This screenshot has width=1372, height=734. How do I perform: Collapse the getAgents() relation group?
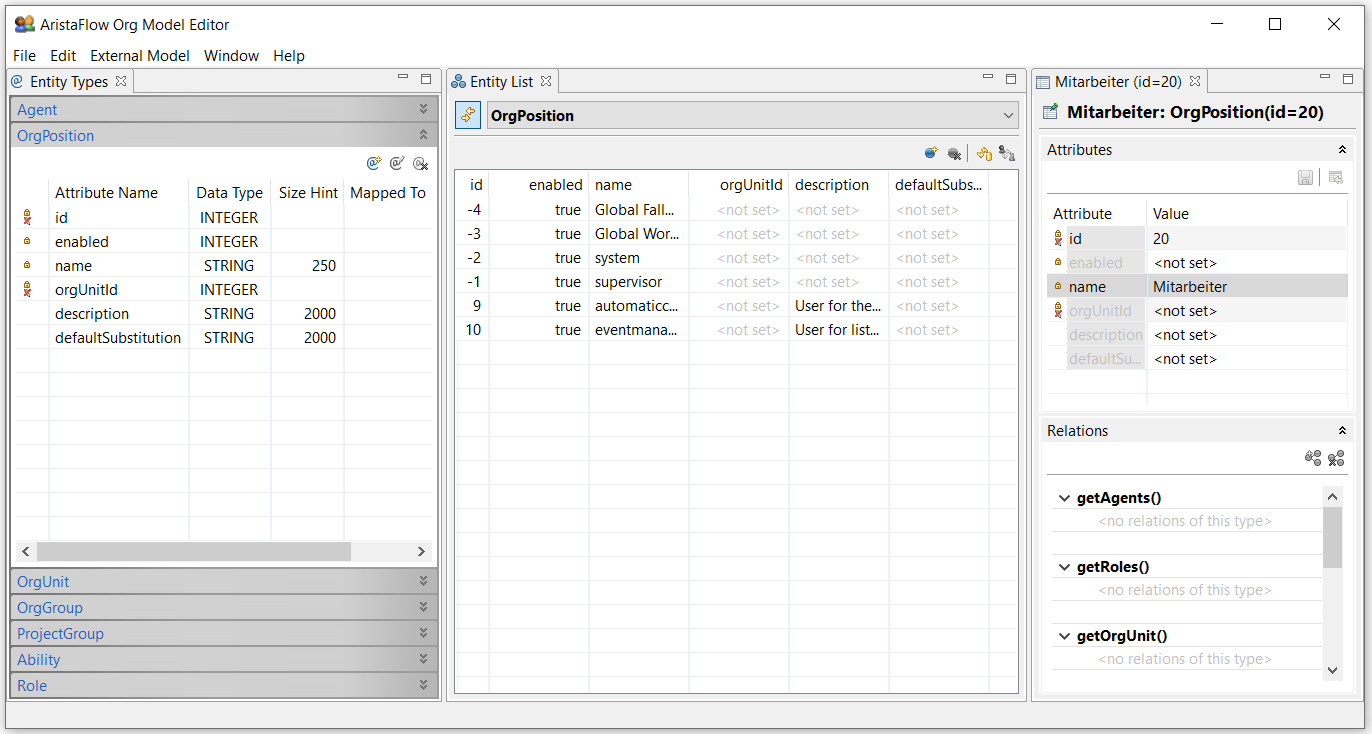(x=1063, y=498)
